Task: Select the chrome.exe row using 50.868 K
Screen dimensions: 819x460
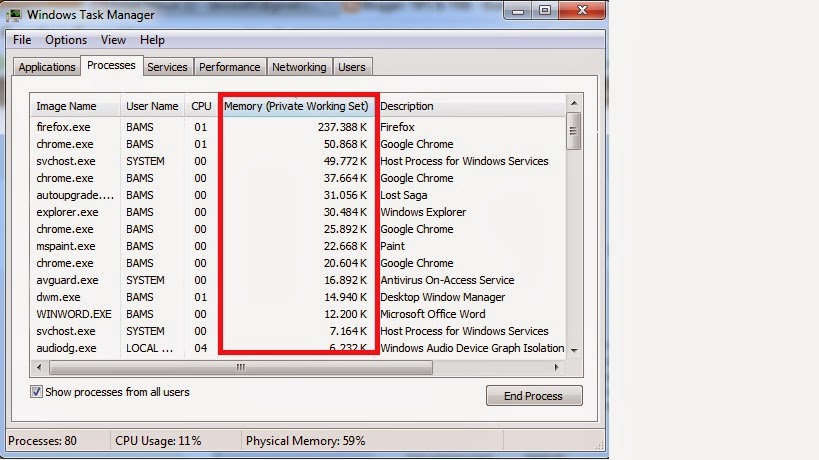Action: 298,144
